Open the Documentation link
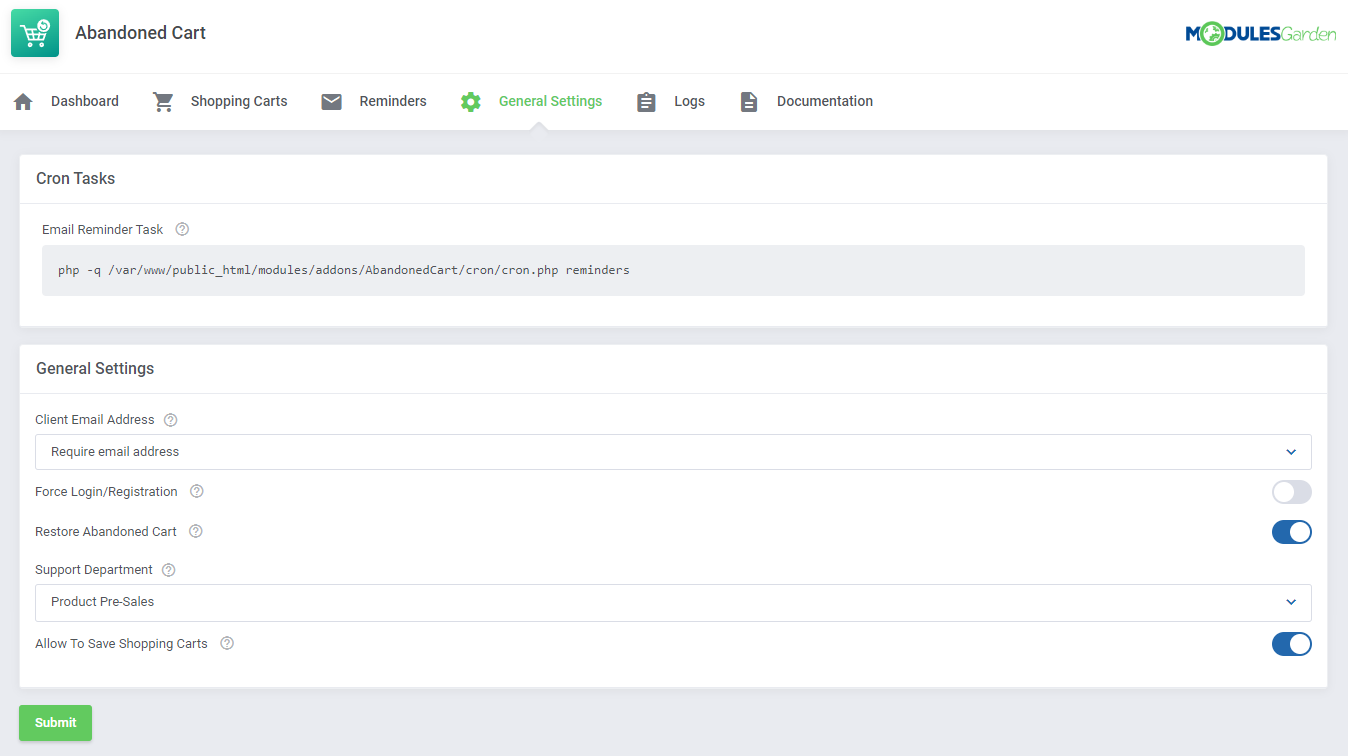The image size is (1348, 756). (824, 101)
